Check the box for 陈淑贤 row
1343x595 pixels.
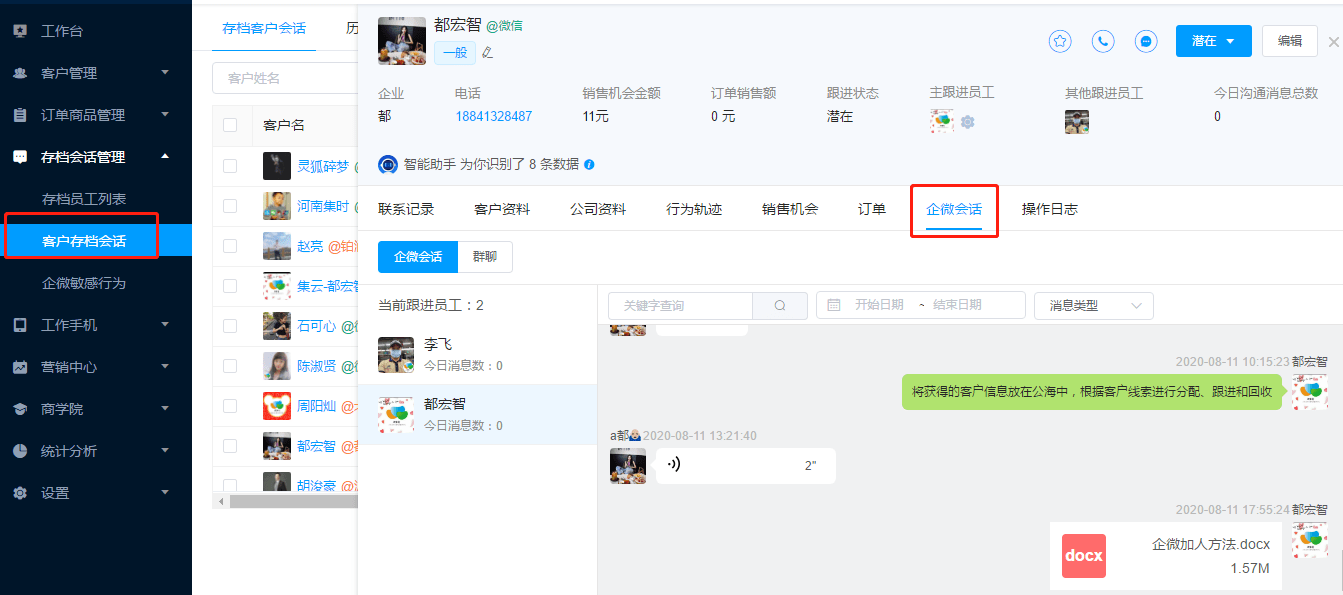coord(230,366)
